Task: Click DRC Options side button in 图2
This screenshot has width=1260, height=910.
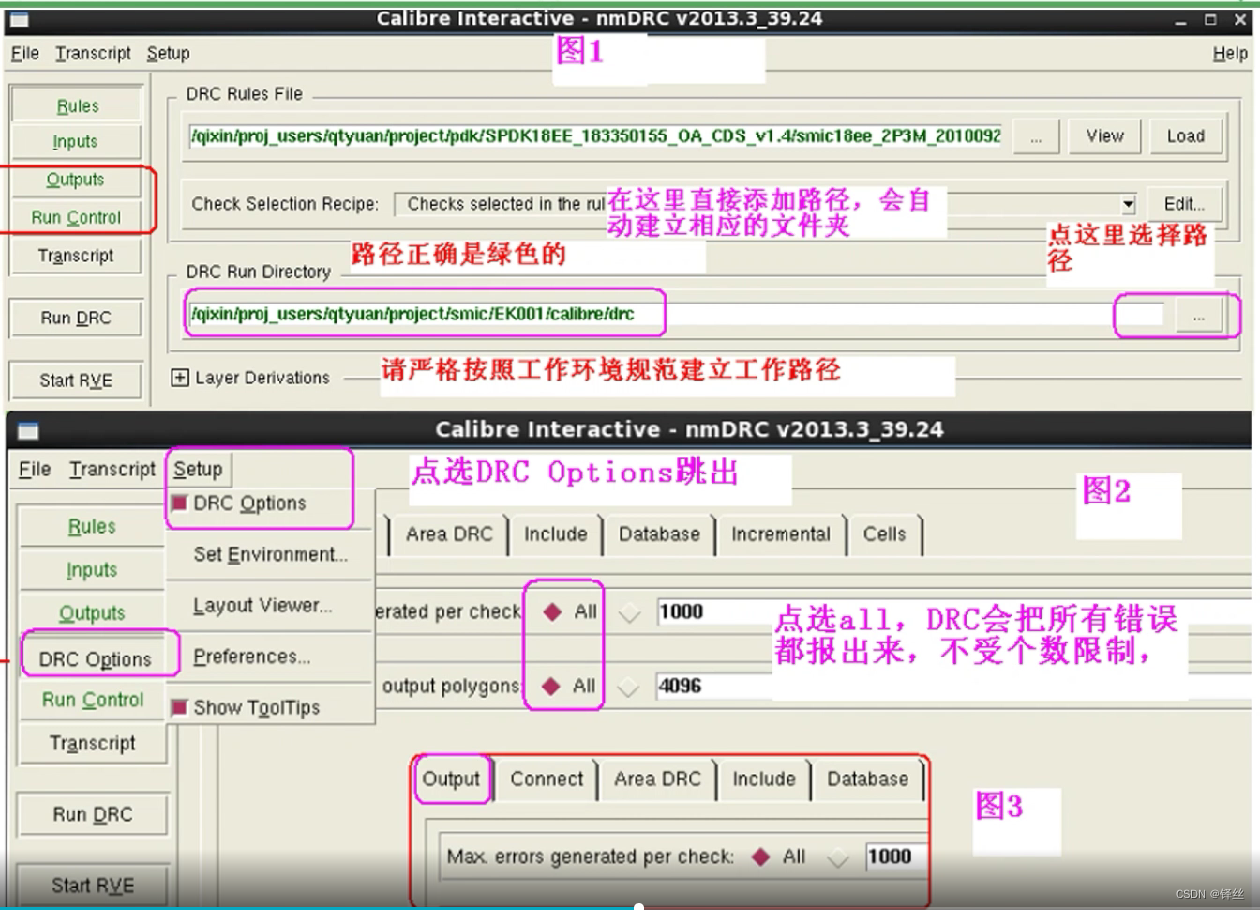Action: (95, 659)
